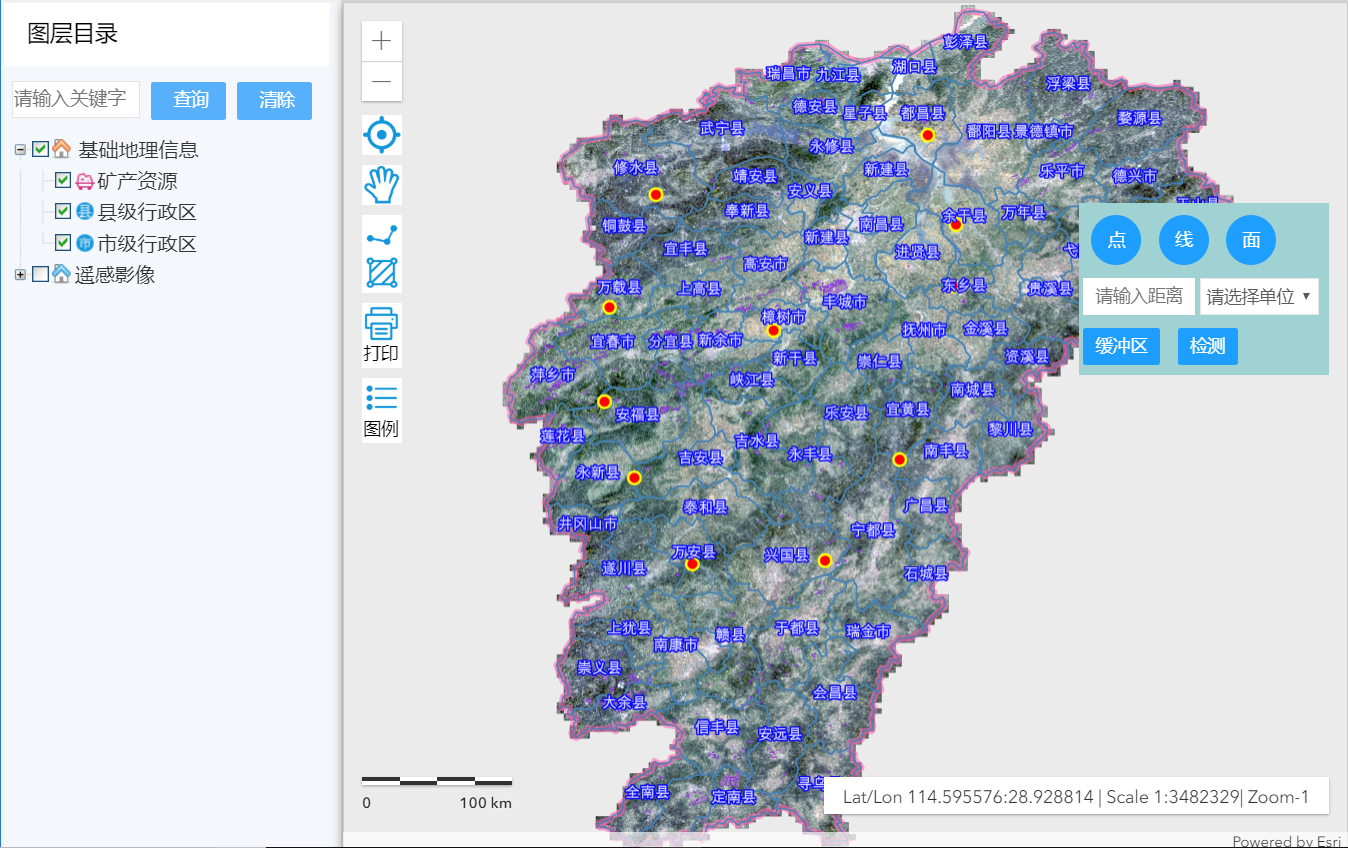Open the 请选择单位 unit dropdown
1348x848 pixels.
point(1259,296)
